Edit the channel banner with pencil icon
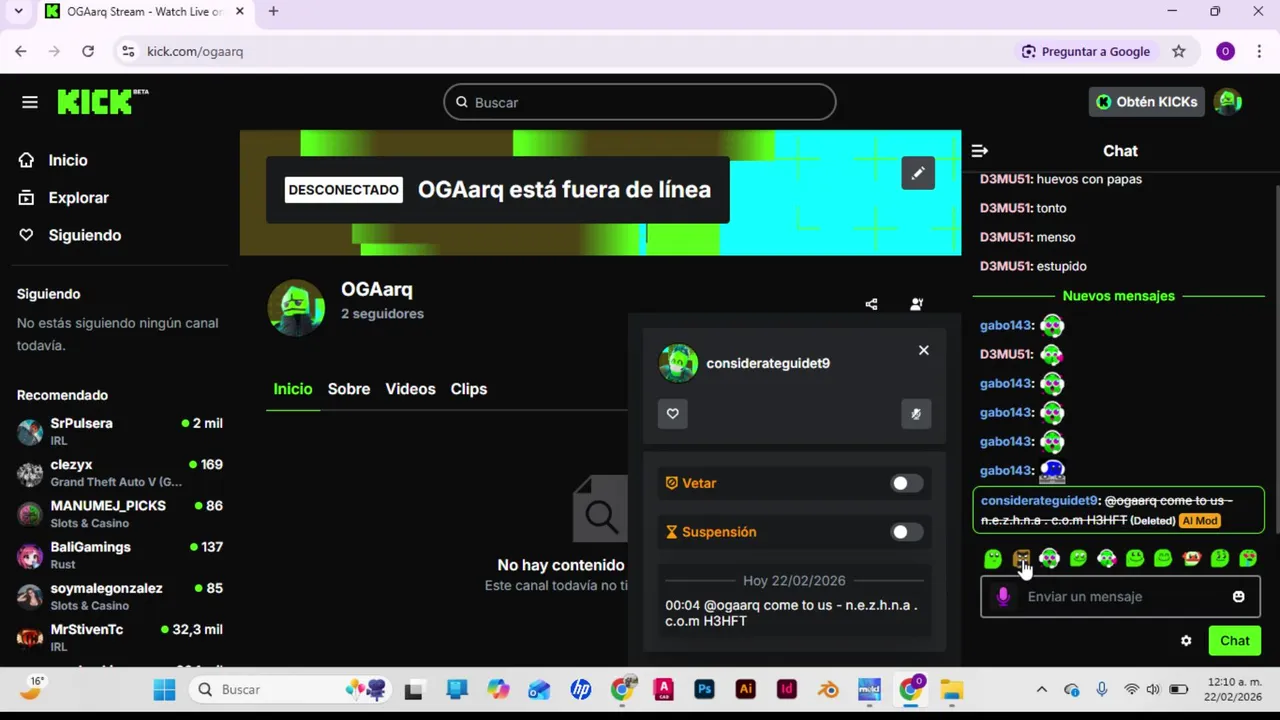Image resolution: width=1280 pixels, height=720 pixels. (x=918, y=173)
